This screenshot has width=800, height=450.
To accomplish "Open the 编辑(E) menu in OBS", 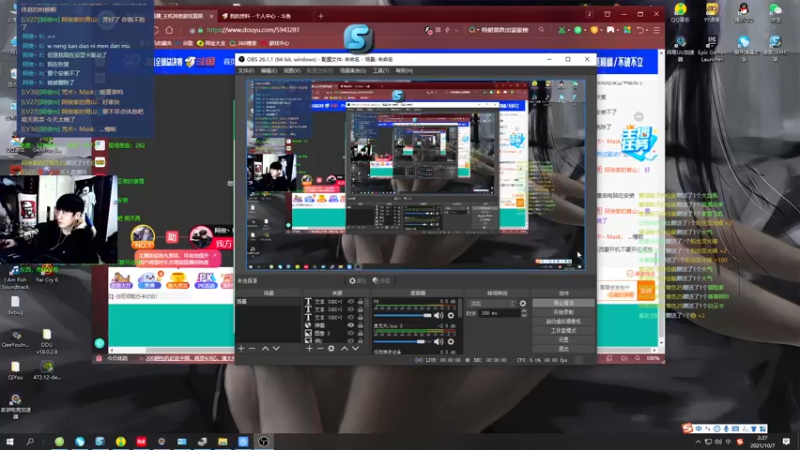I will [x=269, y=71].
